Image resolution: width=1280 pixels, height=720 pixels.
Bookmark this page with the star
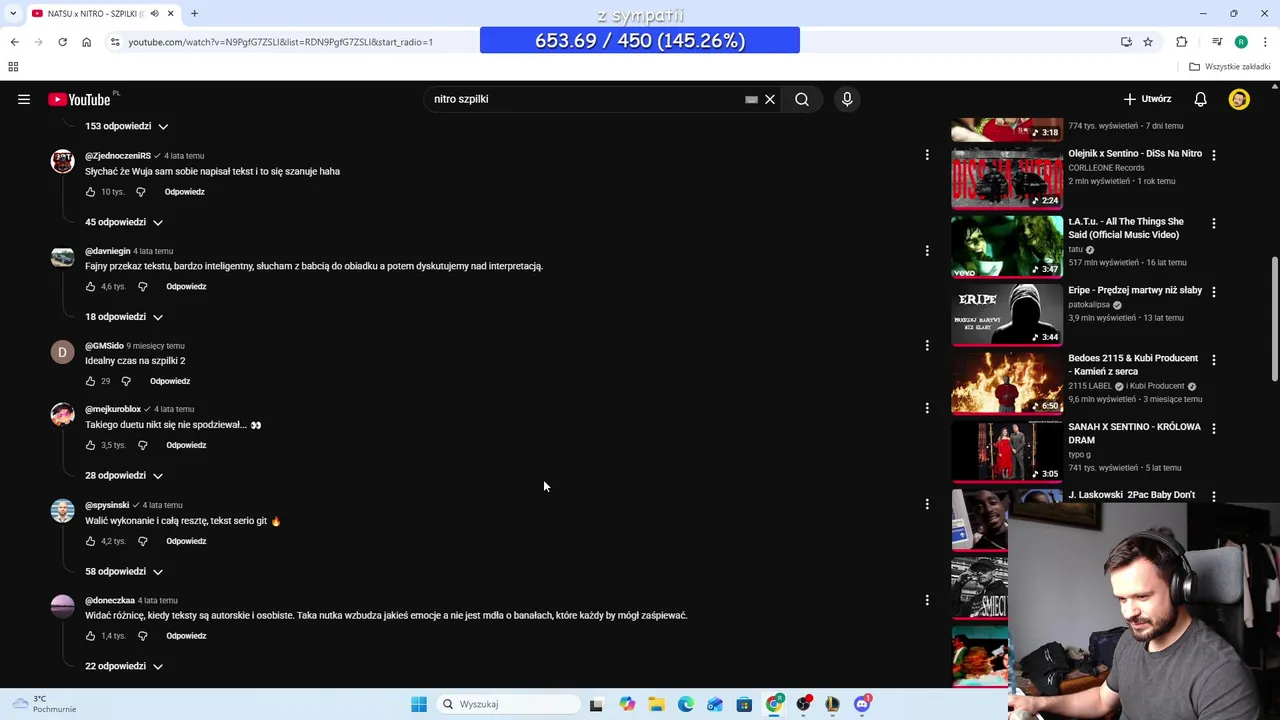(x=1148, y=42)
